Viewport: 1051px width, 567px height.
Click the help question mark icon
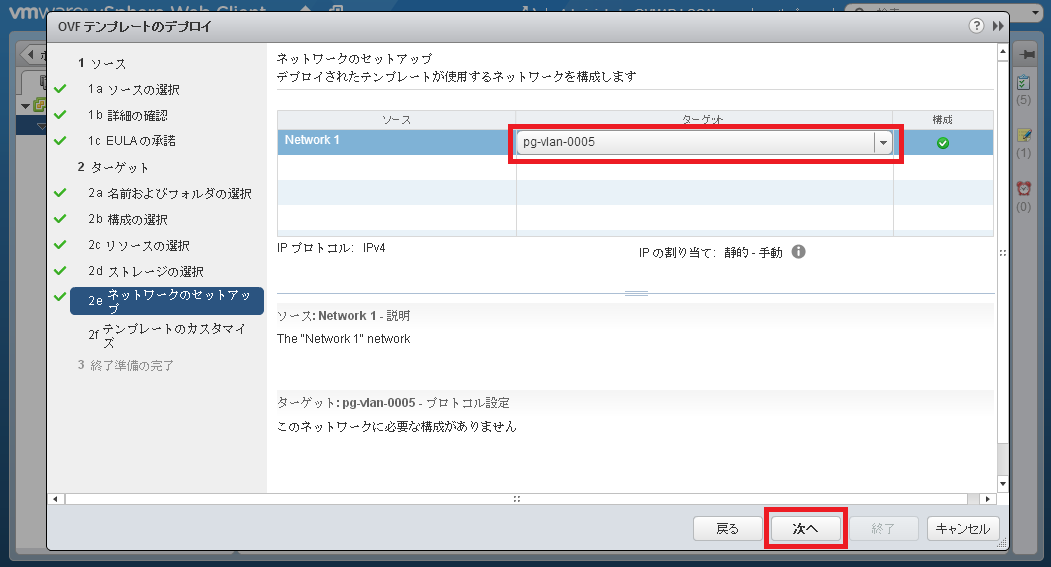pos(976,25)
